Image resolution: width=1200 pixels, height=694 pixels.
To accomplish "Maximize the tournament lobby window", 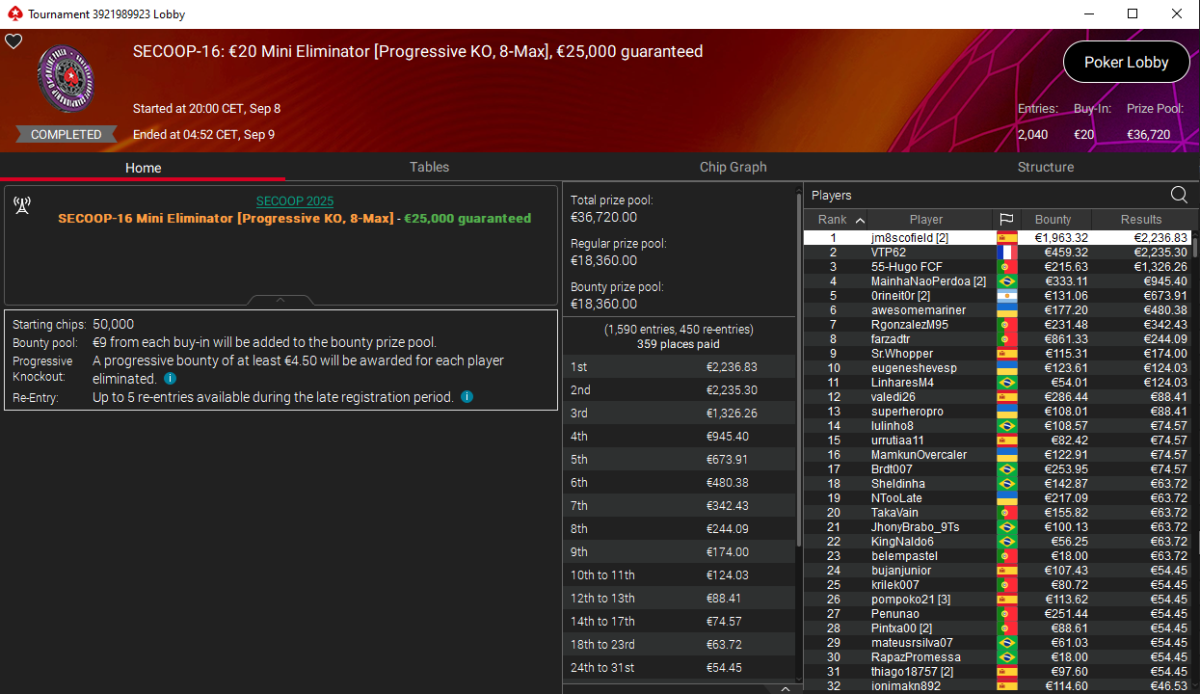I will point(1132,14).
